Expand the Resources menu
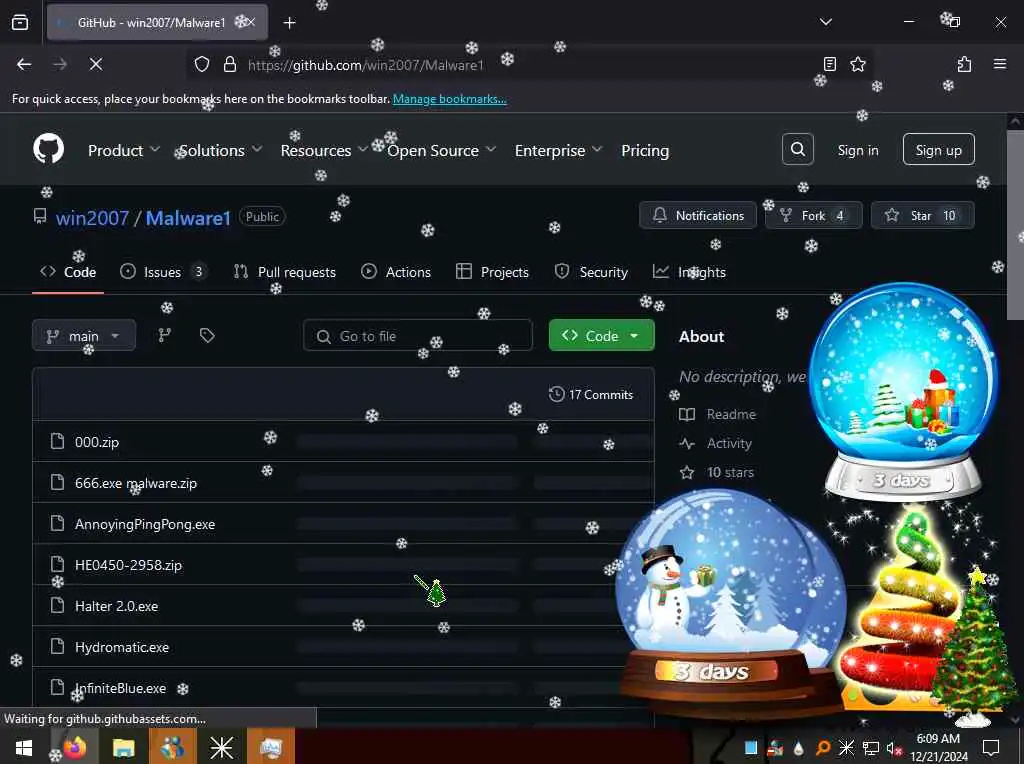1024x764 pixels. [324, 150]
